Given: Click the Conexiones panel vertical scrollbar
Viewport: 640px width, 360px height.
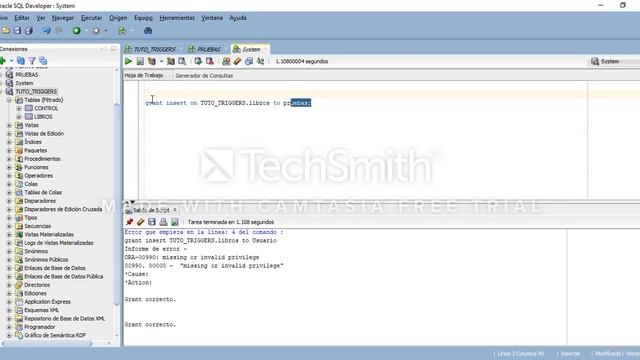Looking at the screenshot, I should [x=117, y=204].
